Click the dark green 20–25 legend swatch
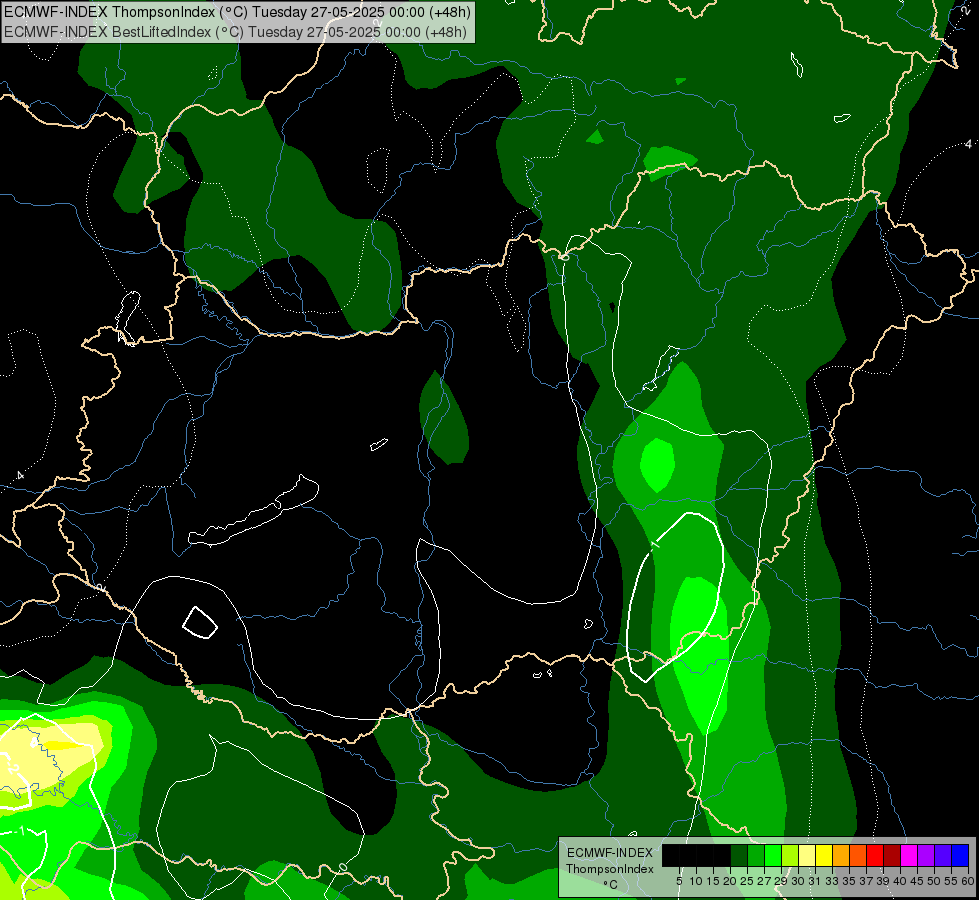Image resolution: width=979 pixels, height=900 pixels. [x=739, y=855]
